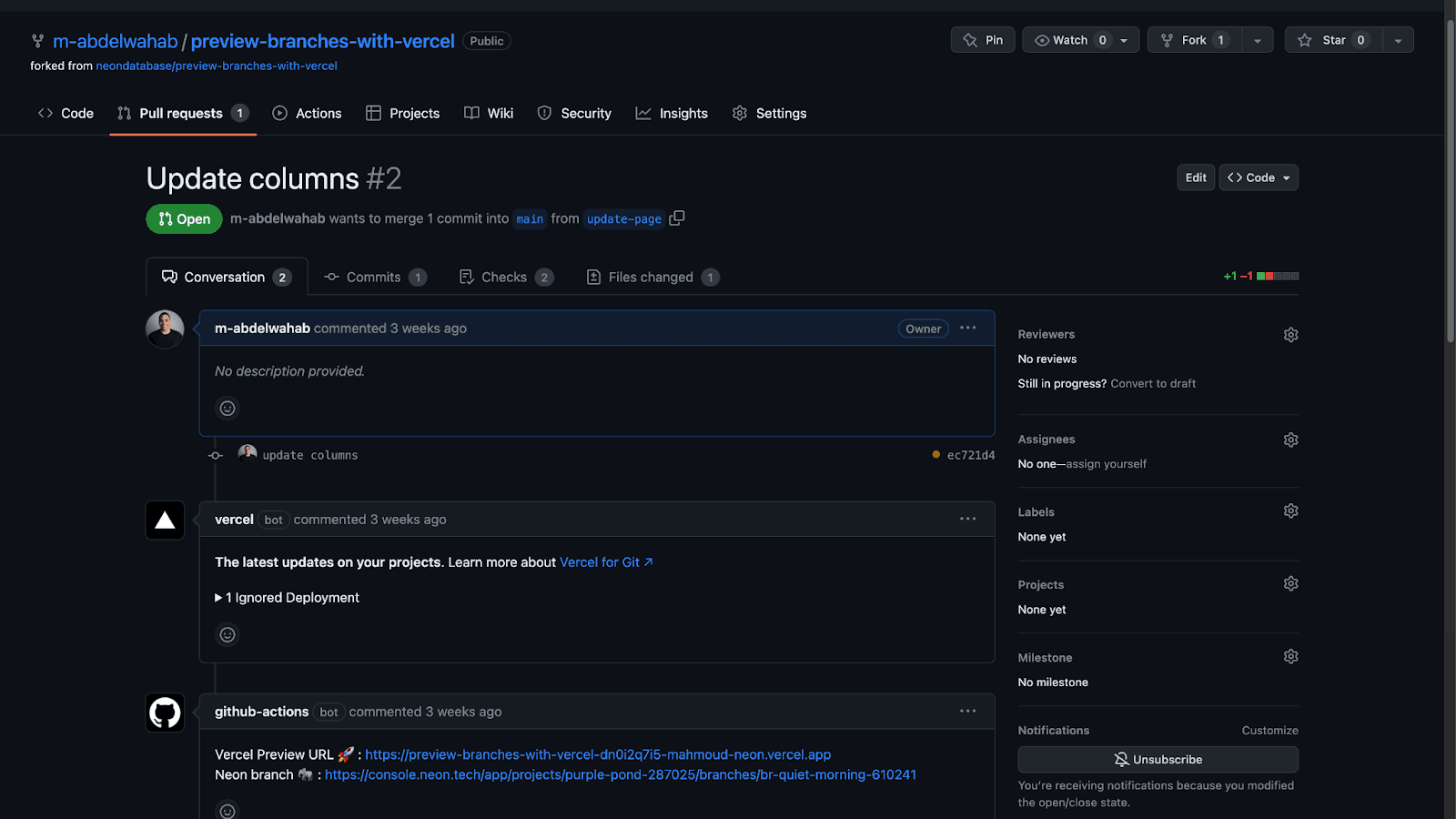
Task: Click the vercel bot avatar
Action: click(165, 521)
